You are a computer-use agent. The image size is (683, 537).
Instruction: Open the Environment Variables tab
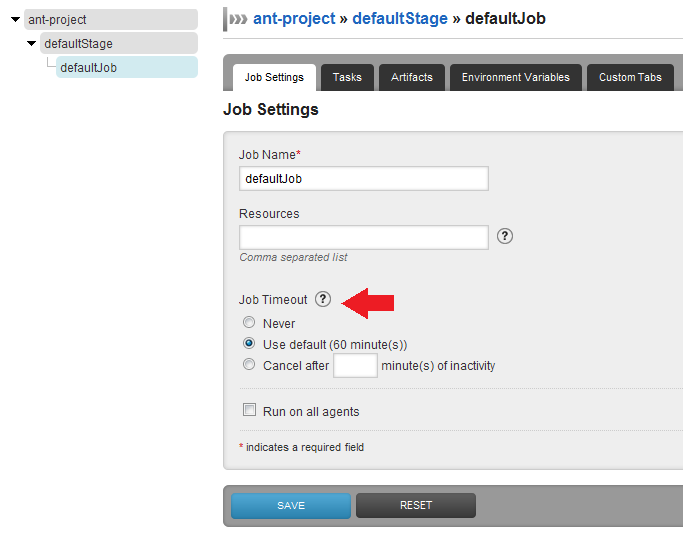point(515,77)
